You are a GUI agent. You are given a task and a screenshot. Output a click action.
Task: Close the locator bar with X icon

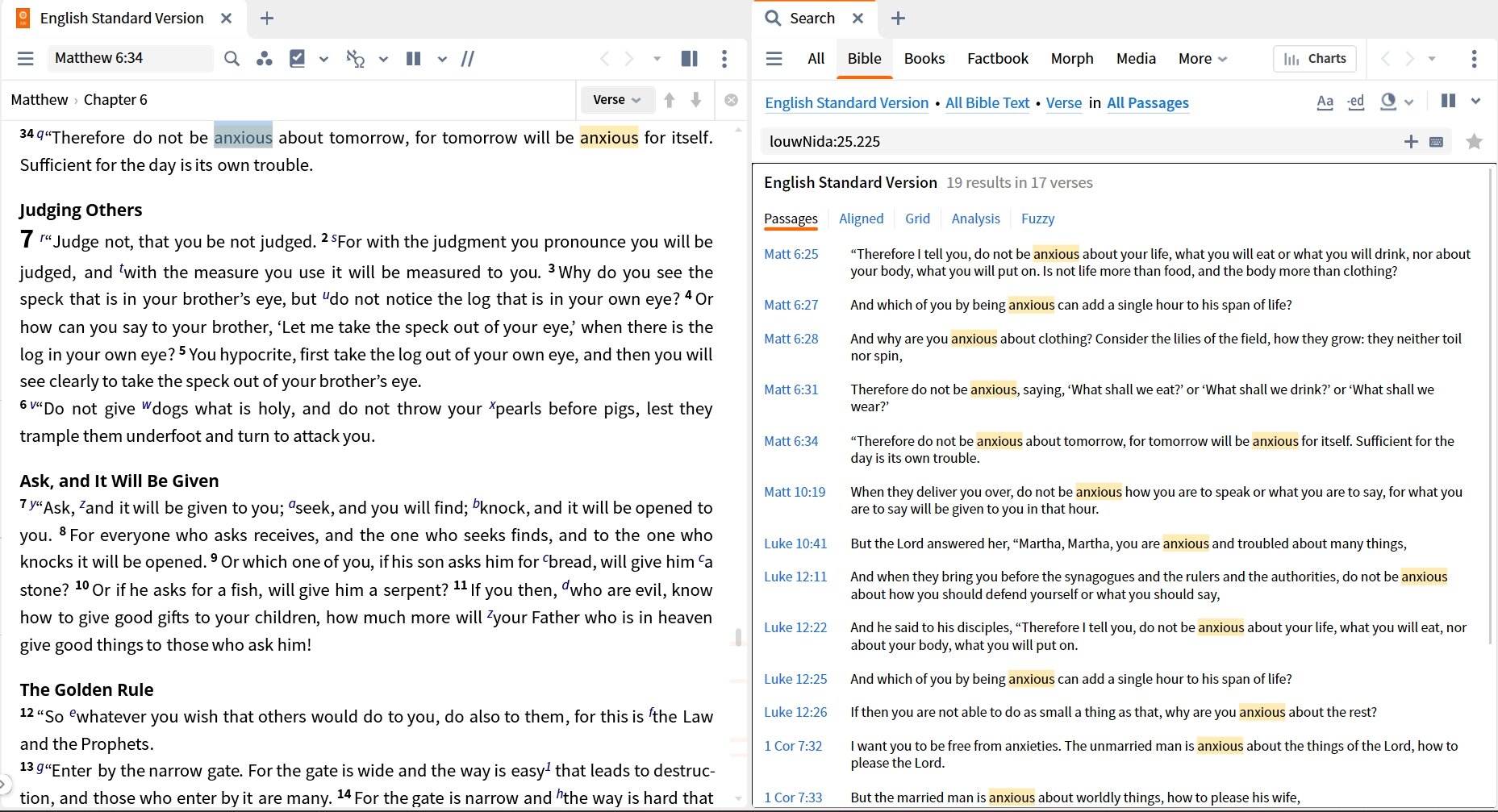731,100
